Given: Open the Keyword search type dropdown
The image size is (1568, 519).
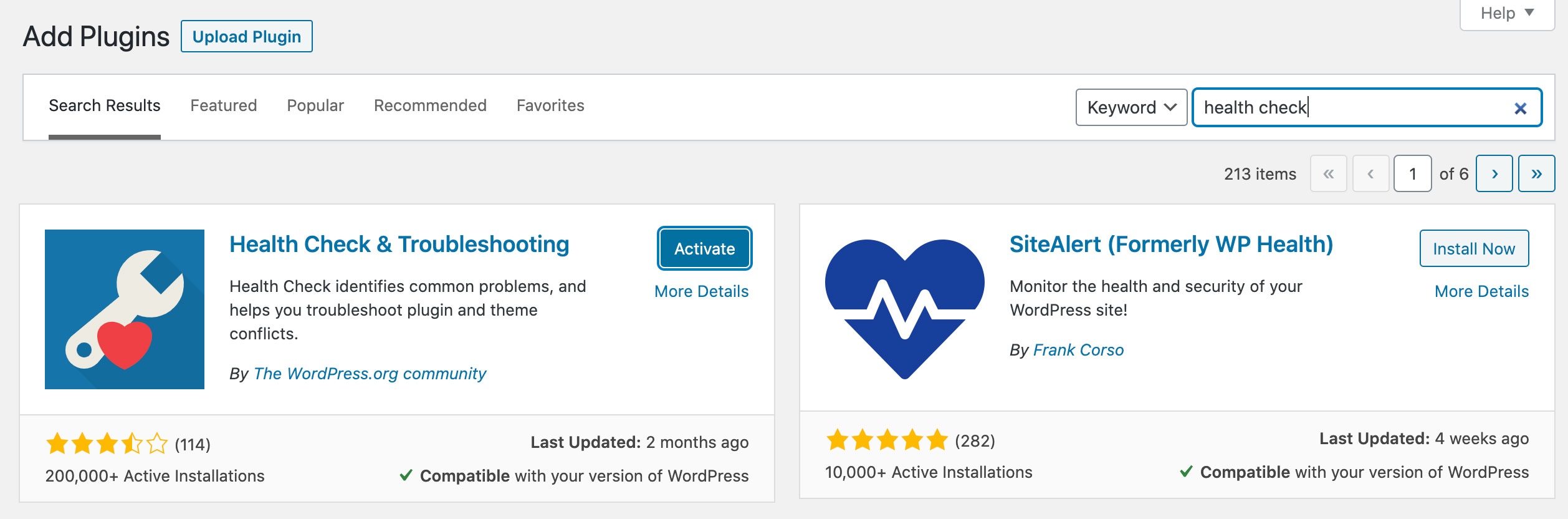Looking at the screenshot, I should (1131, 107).
